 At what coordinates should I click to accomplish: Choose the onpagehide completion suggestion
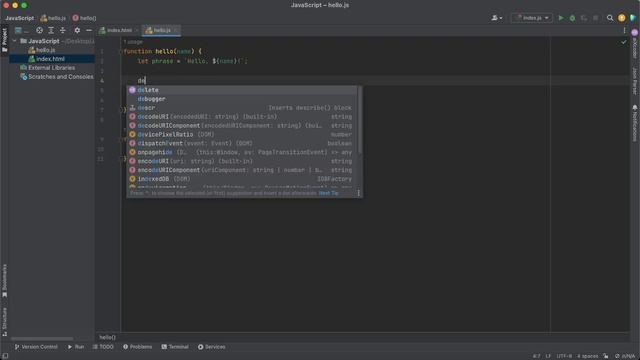pyautogui.click(x=241, y=152)
